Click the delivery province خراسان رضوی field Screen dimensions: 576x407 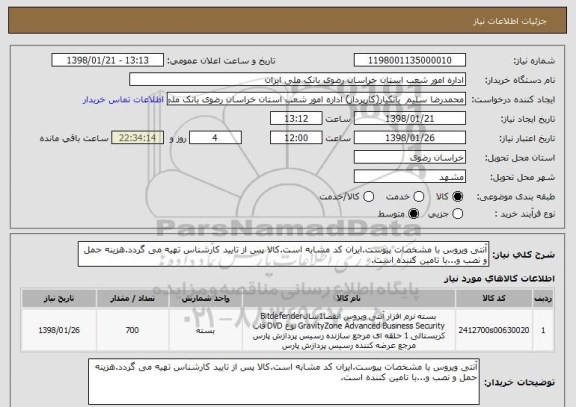pos(410,157)
